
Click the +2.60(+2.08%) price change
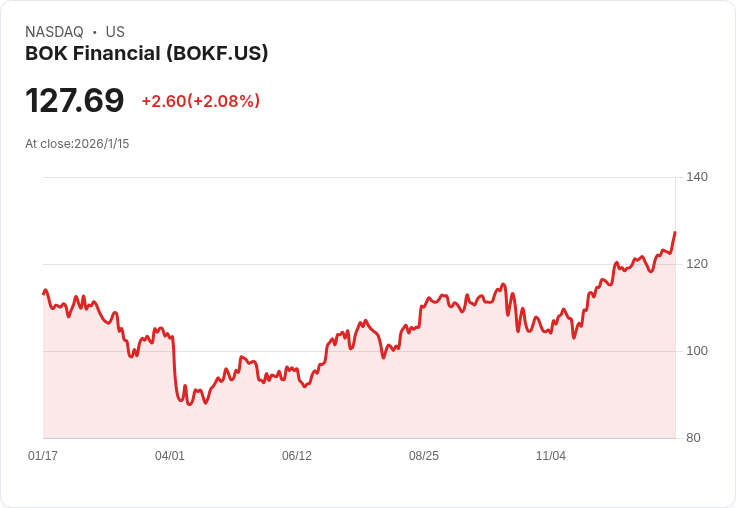200,101
